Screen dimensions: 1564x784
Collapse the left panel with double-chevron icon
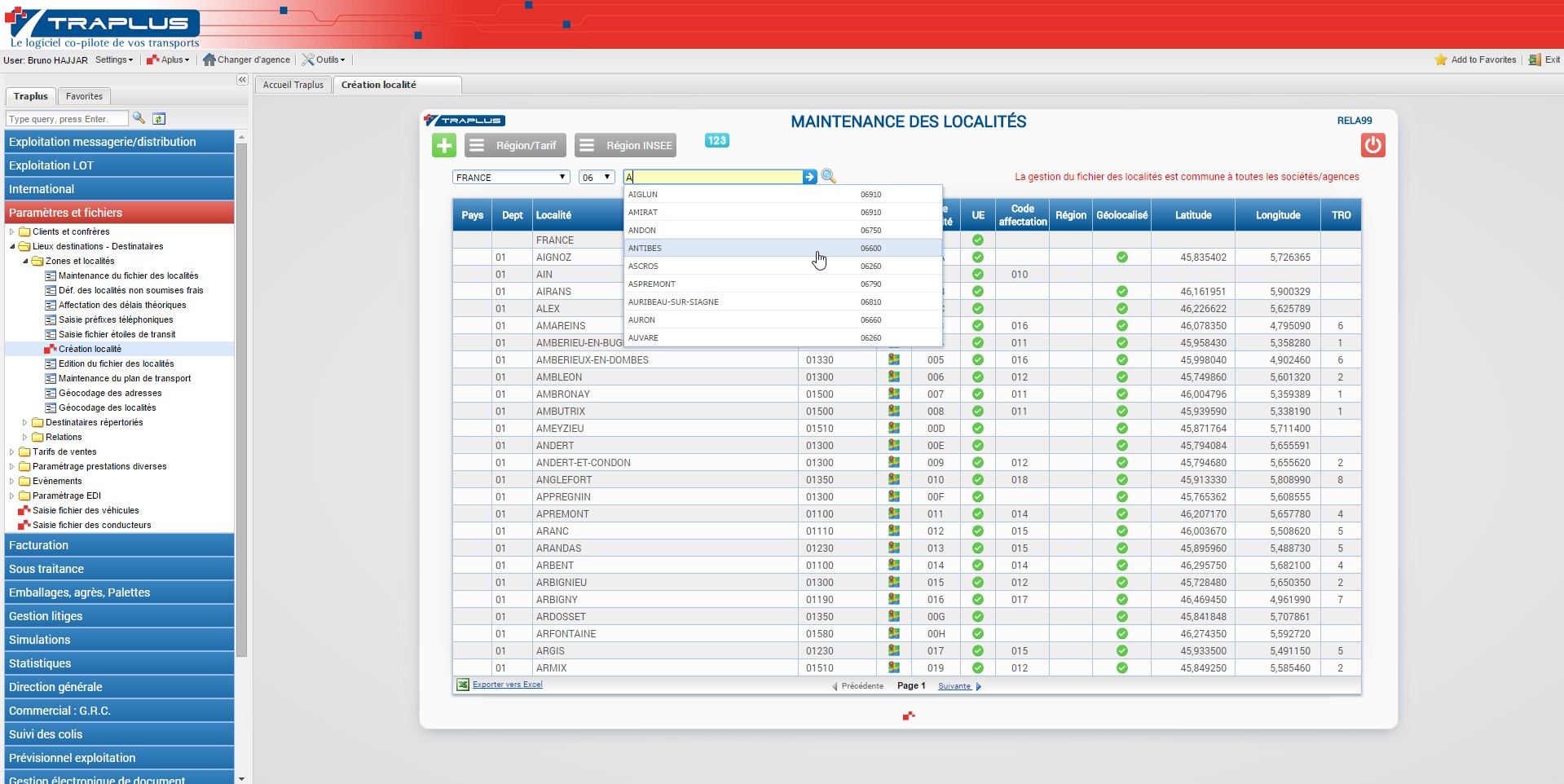tap(242, 80)
